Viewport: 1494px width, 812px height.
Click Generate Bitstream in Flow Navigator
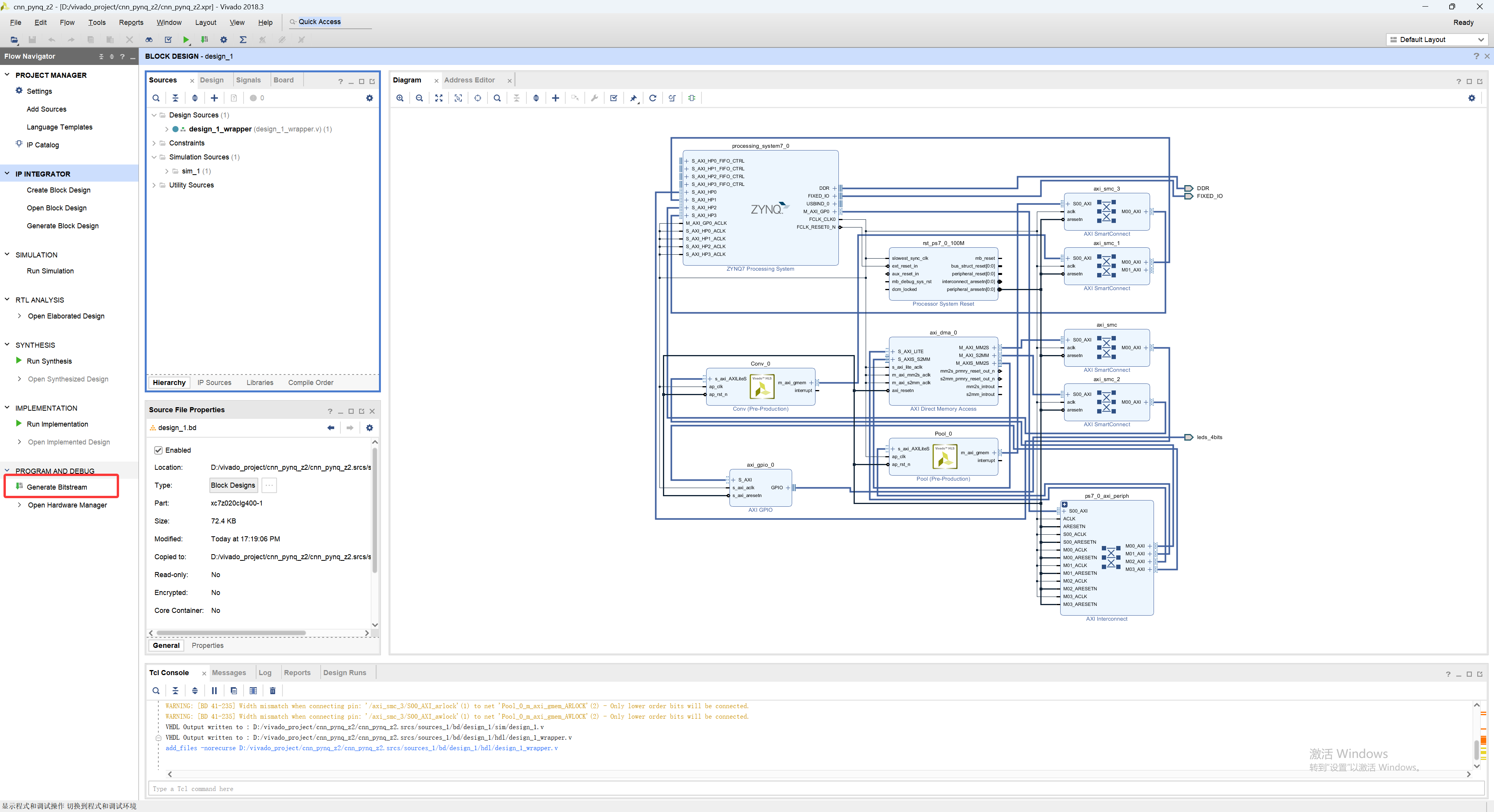(x=57, y=487)
